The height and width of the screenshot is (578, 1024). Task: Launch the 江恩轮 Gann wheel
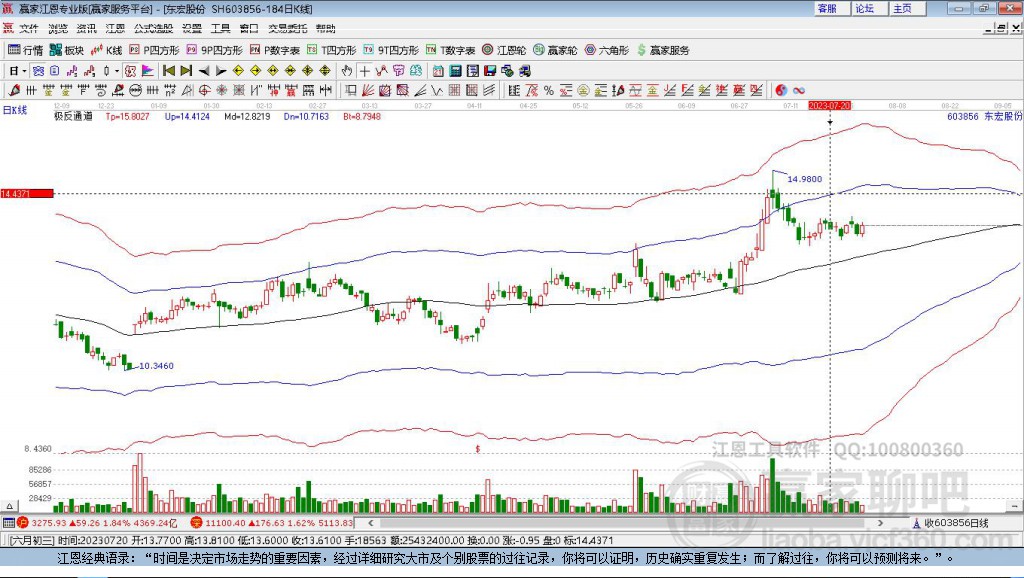(x=504, y=50)
